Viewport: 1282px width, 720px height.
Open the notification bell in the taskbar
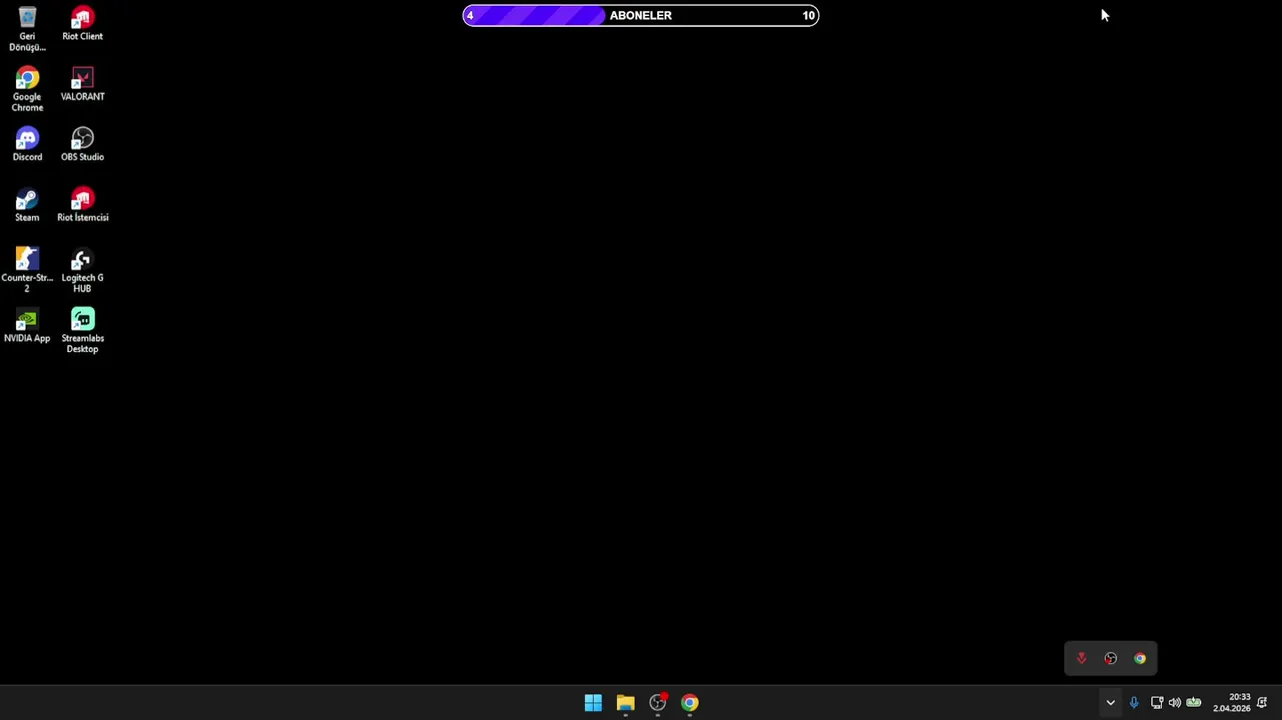click(1262, 703)
